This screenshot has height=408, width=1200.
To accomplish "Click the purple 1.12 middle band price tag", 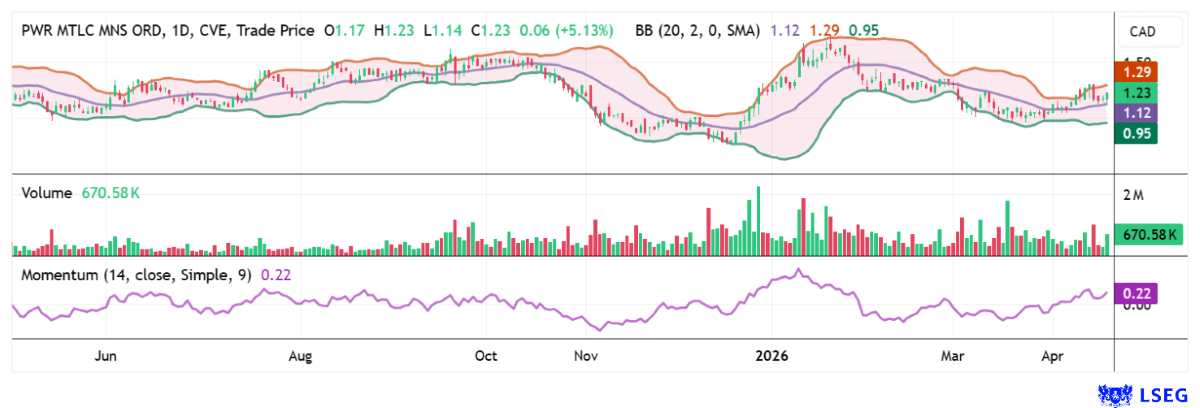I will pyautogui.click(x=1137, y=113).
